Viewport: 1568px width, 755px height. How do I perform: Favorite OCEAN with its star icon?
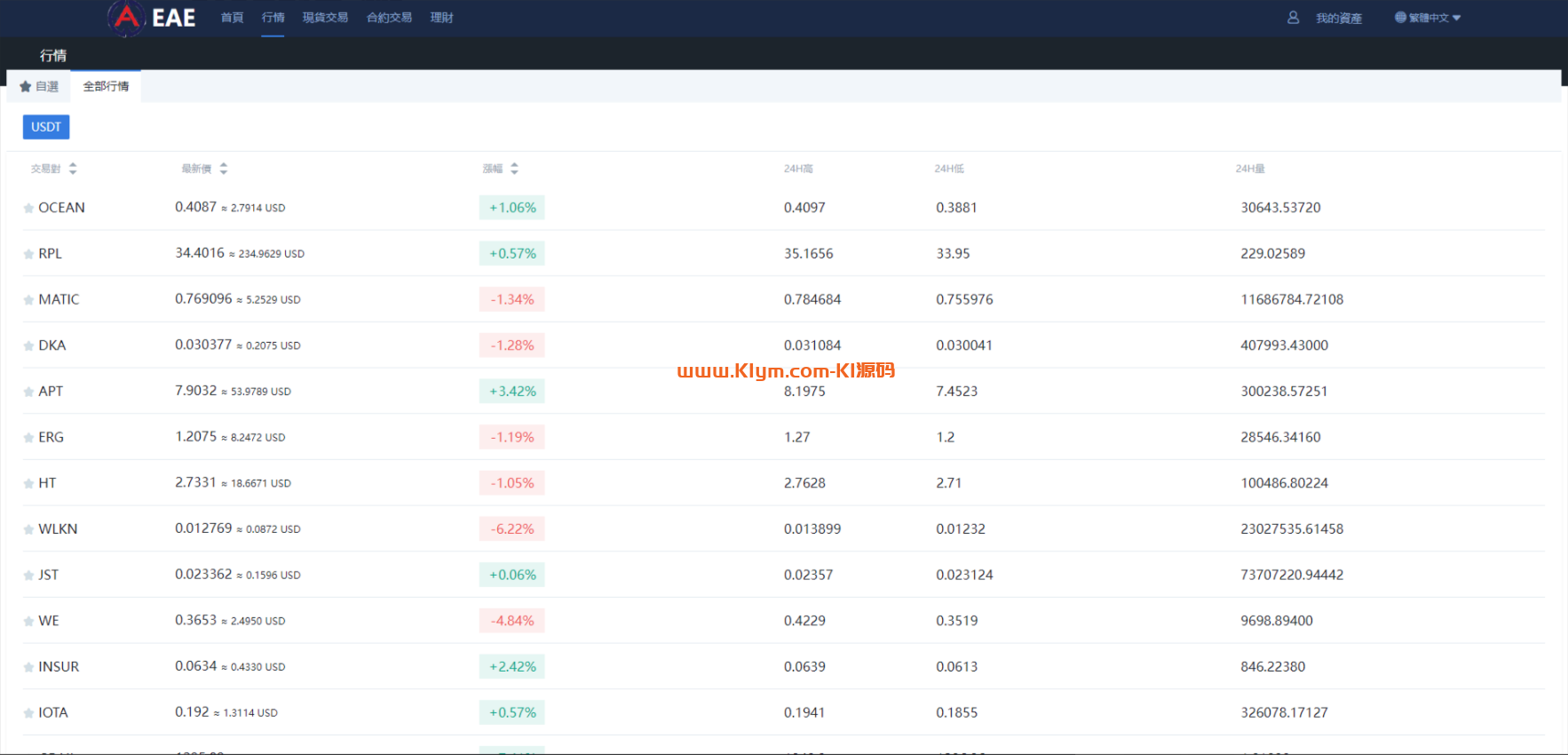pos(28,209)
